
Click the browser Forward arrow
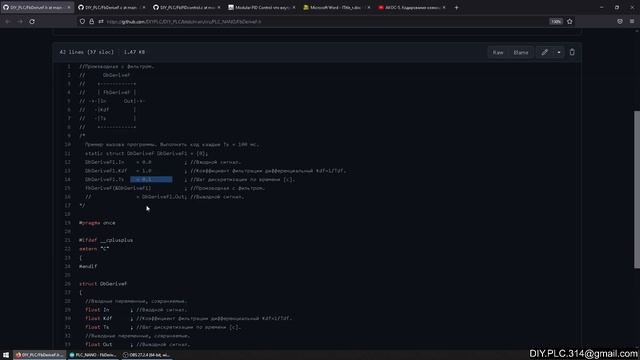point(20,21)
